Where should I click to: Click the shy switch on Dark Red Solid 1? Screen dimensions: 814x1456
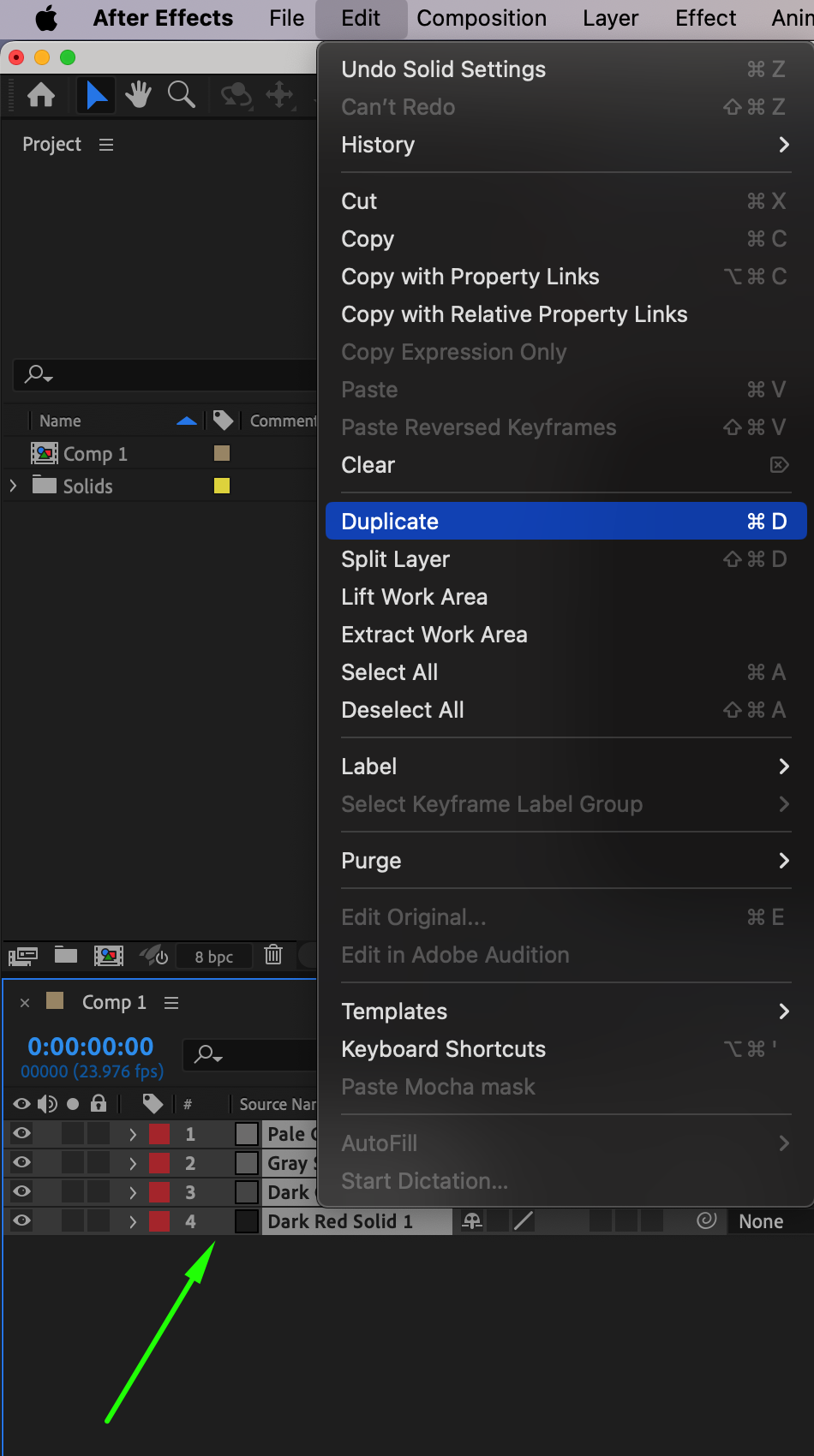[x=472, y=1221]
